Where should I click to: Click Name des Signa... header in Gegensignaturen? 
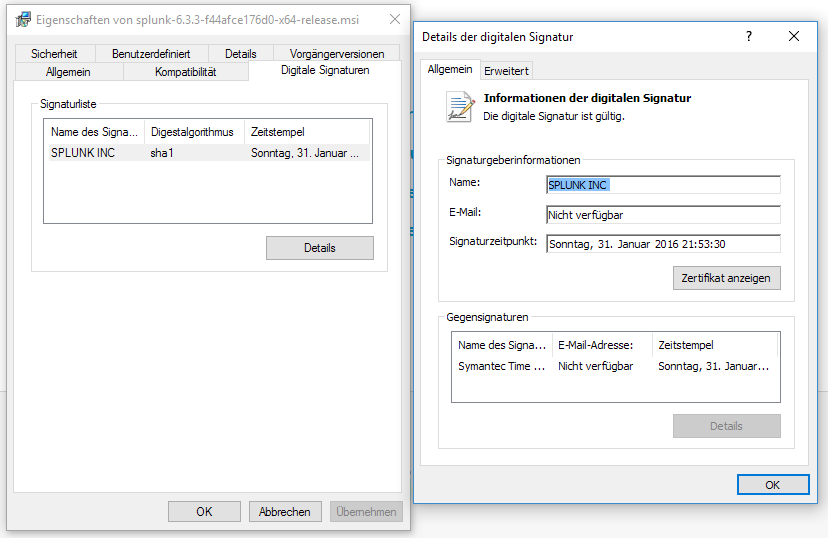pyautogui.click(x=502, y=345)
